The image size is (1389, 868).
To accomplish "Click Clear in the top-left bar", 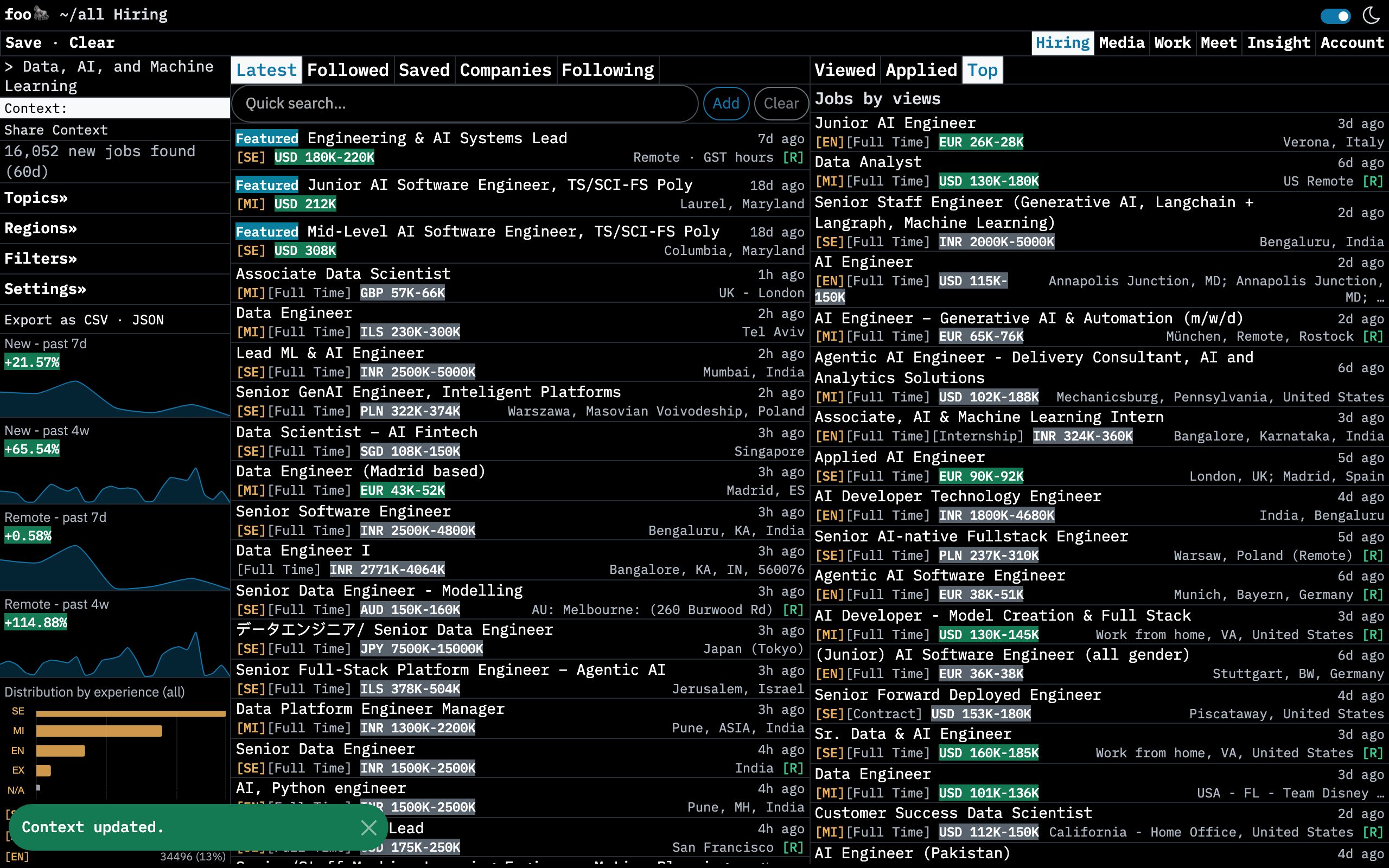I will (x=92, y=43).
